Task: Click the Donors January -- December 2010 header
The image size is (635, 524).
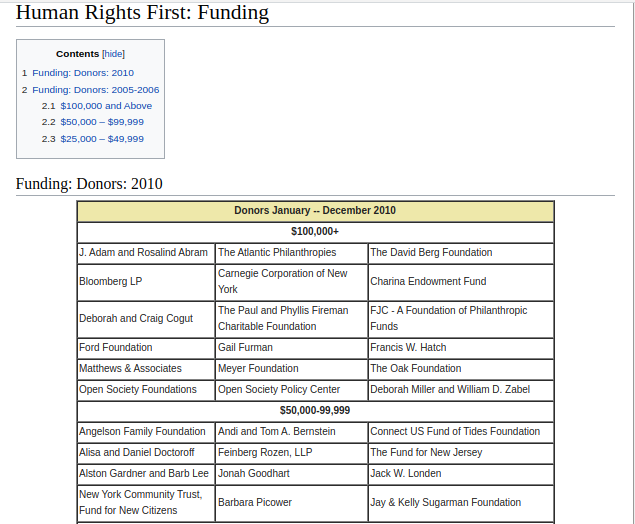Action: click(x=315, y=211)
